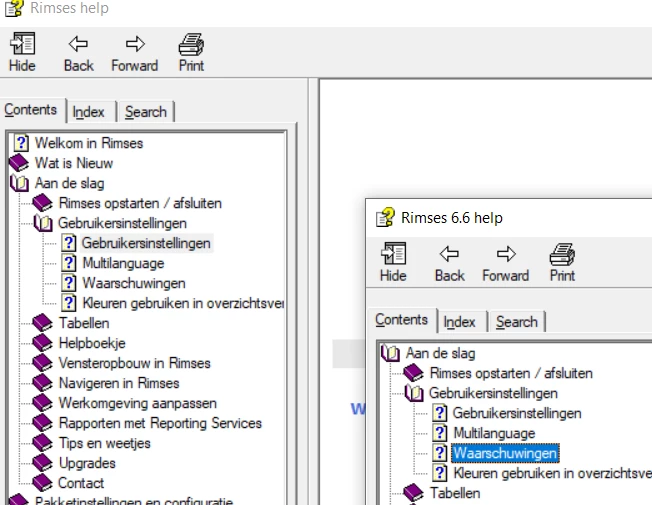Click Forward arrow in Rimses help window
Viewport: 652px width, 505px height.
[x=135, y=44]
